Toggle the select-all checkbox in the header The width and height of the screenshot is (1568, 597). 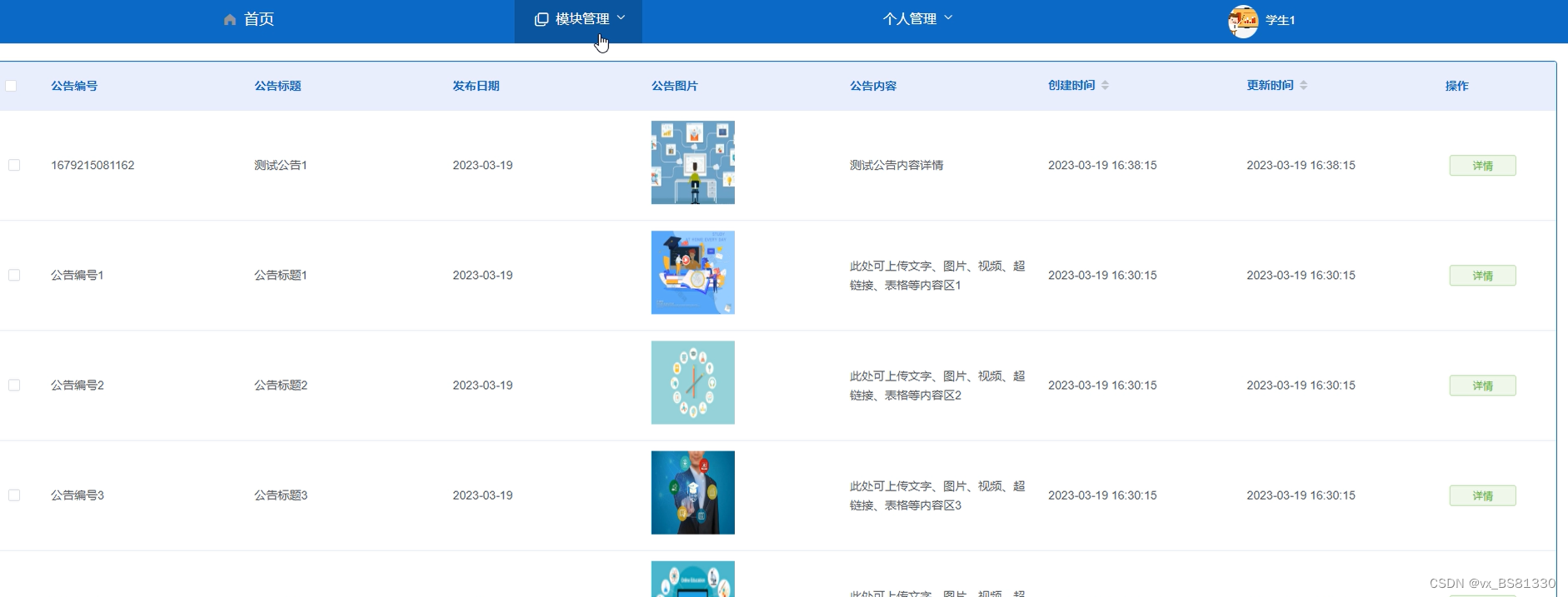[x=11, y=86]
